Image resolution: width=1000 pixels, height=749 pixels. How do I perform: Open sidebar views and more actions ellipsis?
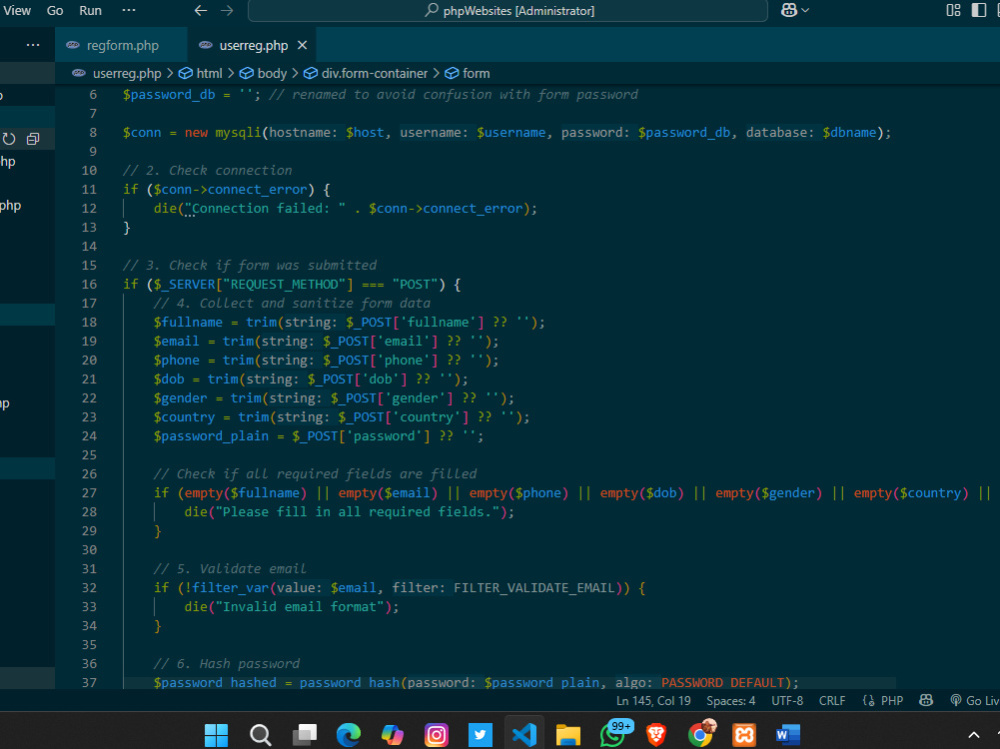pos(33,45)
